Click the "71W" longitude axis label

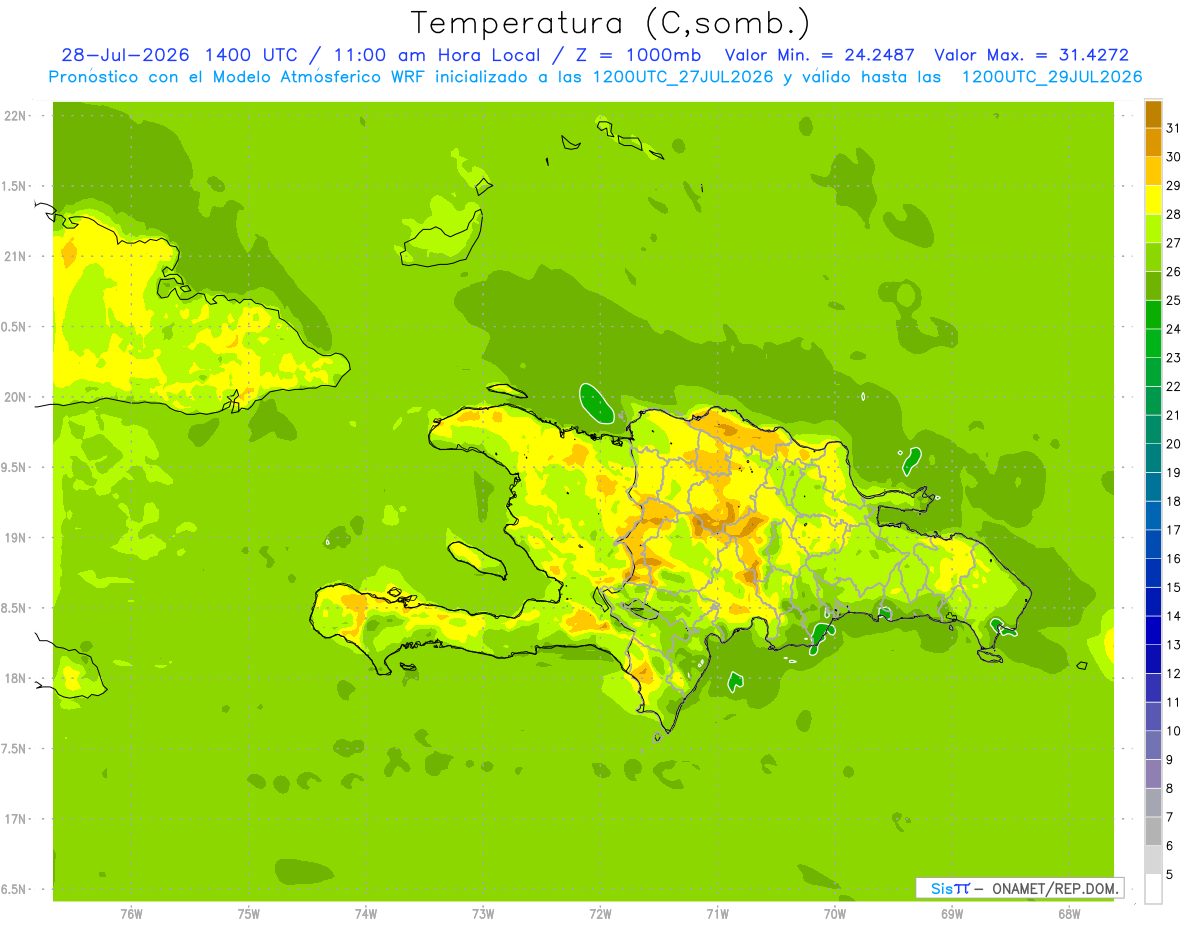(x=717, y=914)
